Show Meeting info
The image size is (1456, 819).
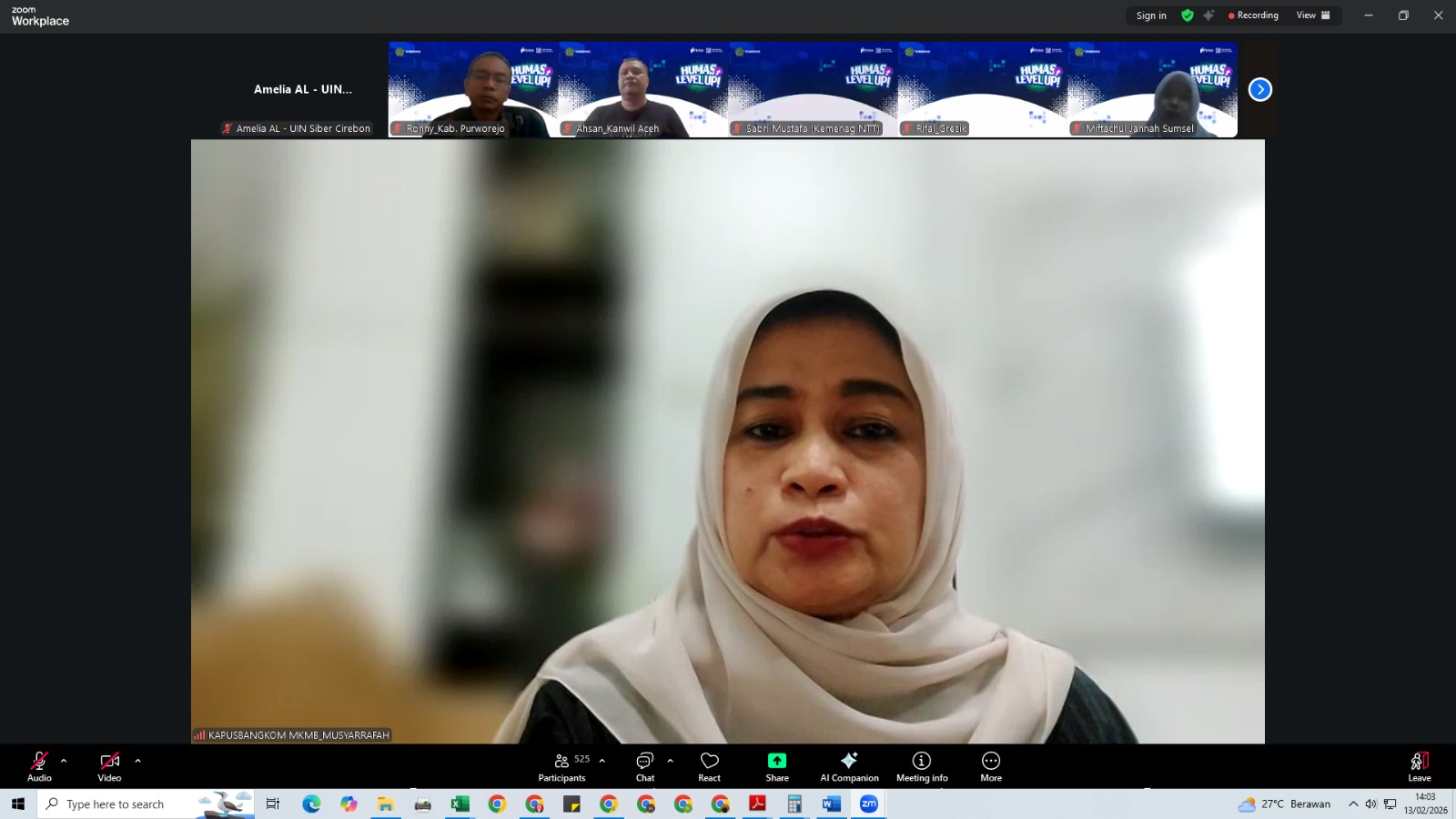(x=922, y=766)
